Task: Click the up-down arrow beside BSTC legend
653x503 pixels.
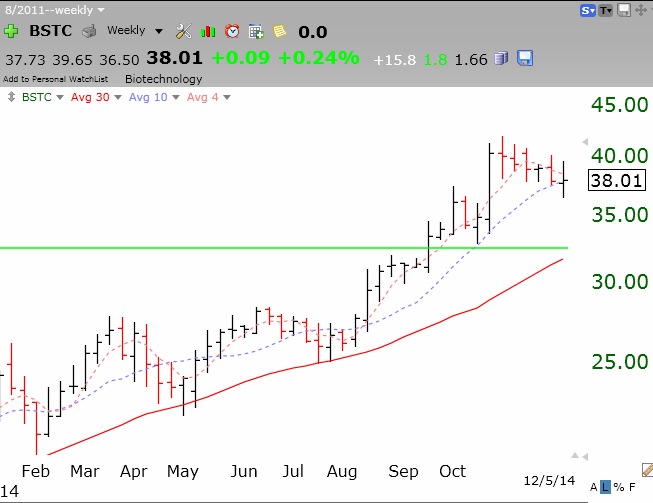Action: (x=11, y=97)
